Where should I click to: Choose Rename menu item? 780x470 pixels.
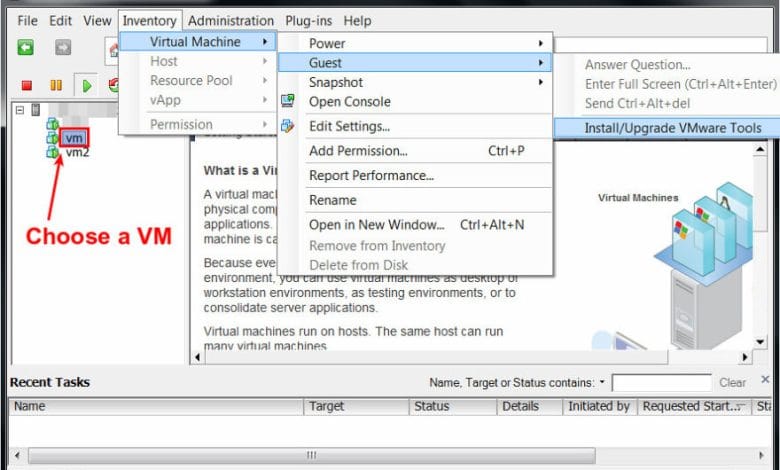(415, 200)
